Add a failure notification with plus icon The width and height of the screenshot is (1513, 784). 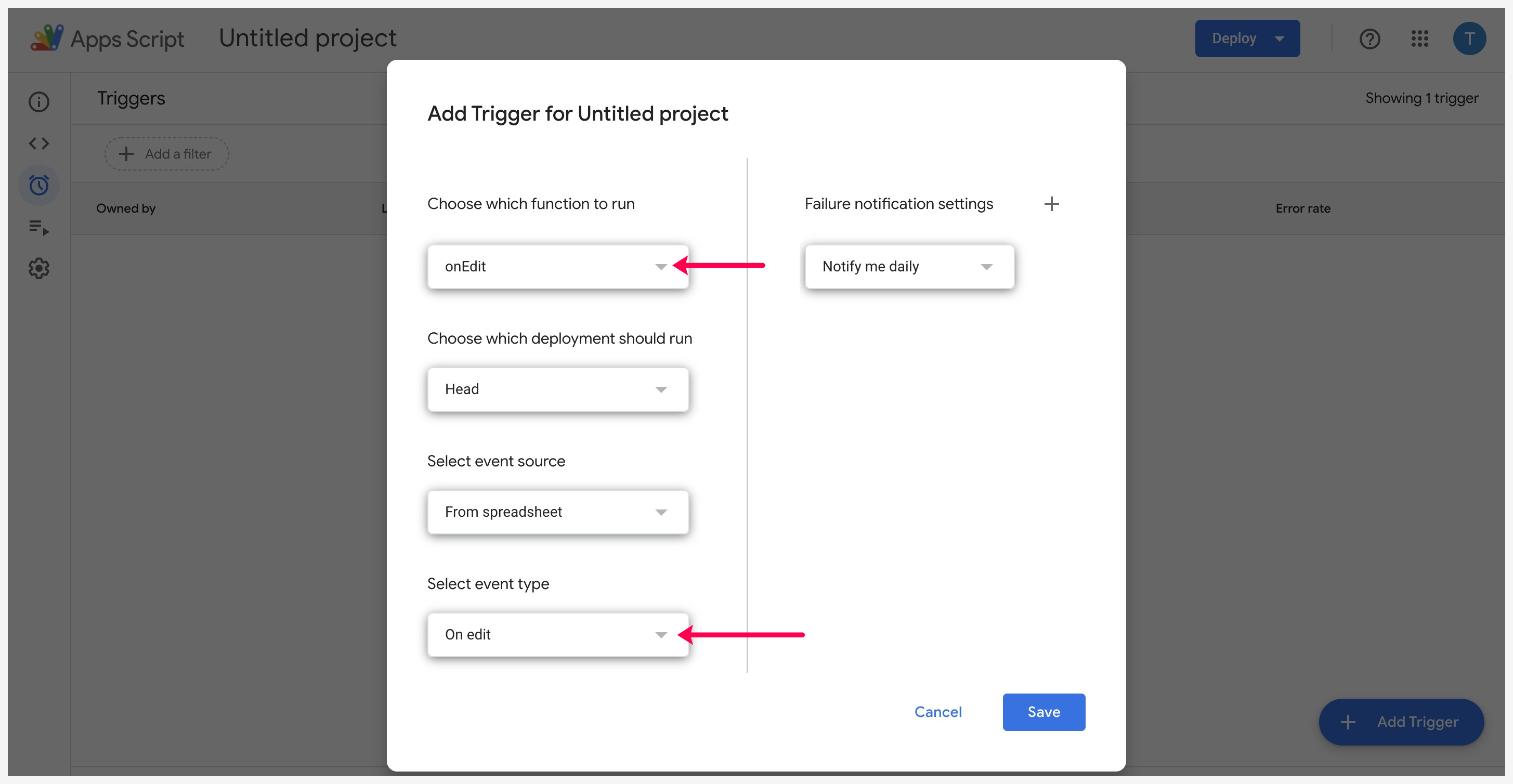click(1051, 204)
